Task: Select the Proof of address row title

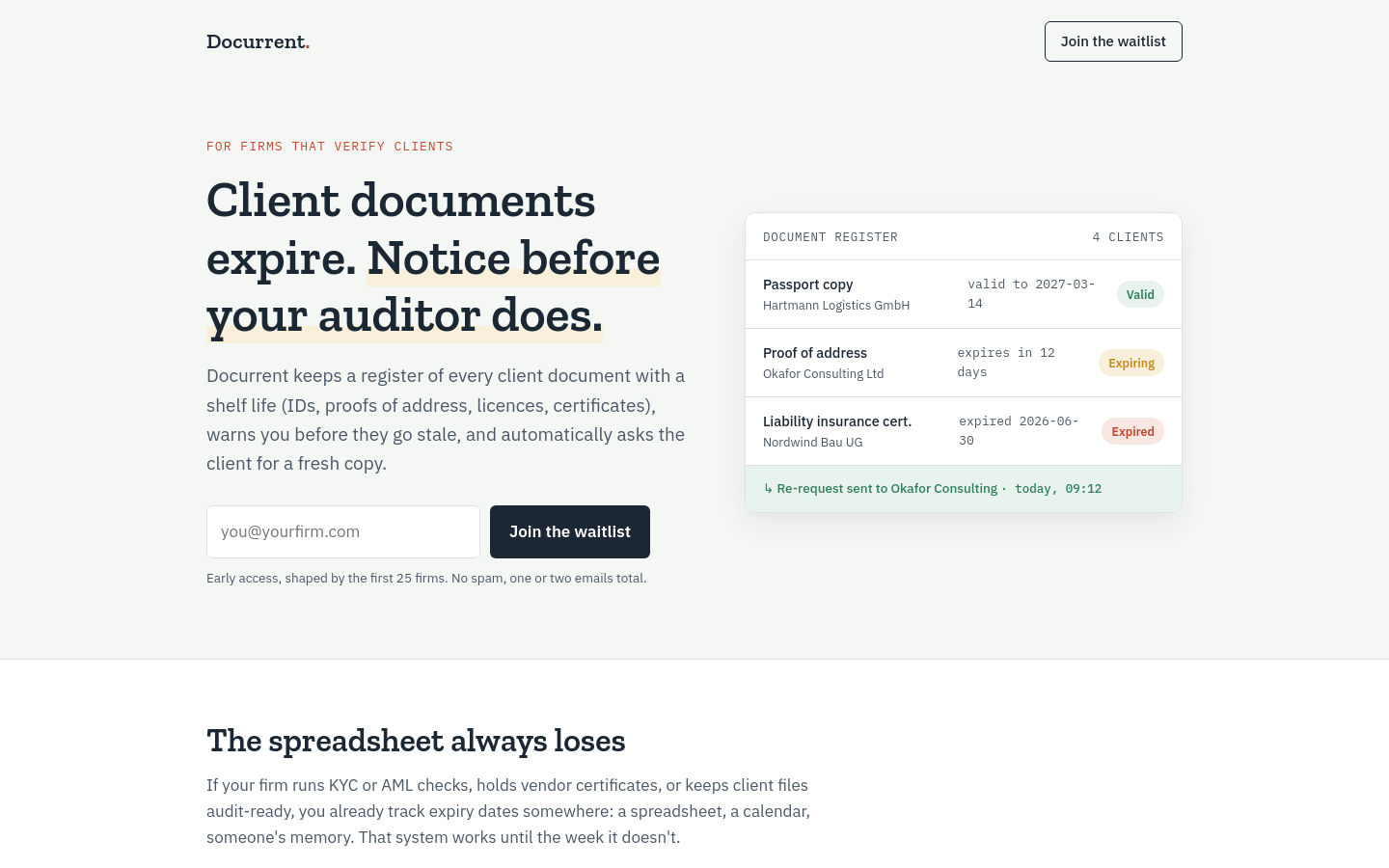Action: tap(815, 353)
